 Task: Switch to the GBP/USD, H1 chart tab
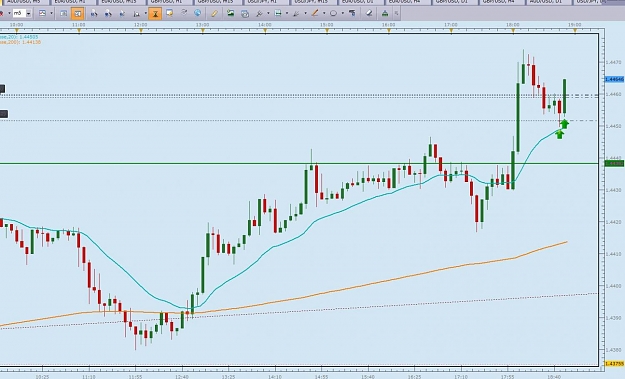[169, 2]
